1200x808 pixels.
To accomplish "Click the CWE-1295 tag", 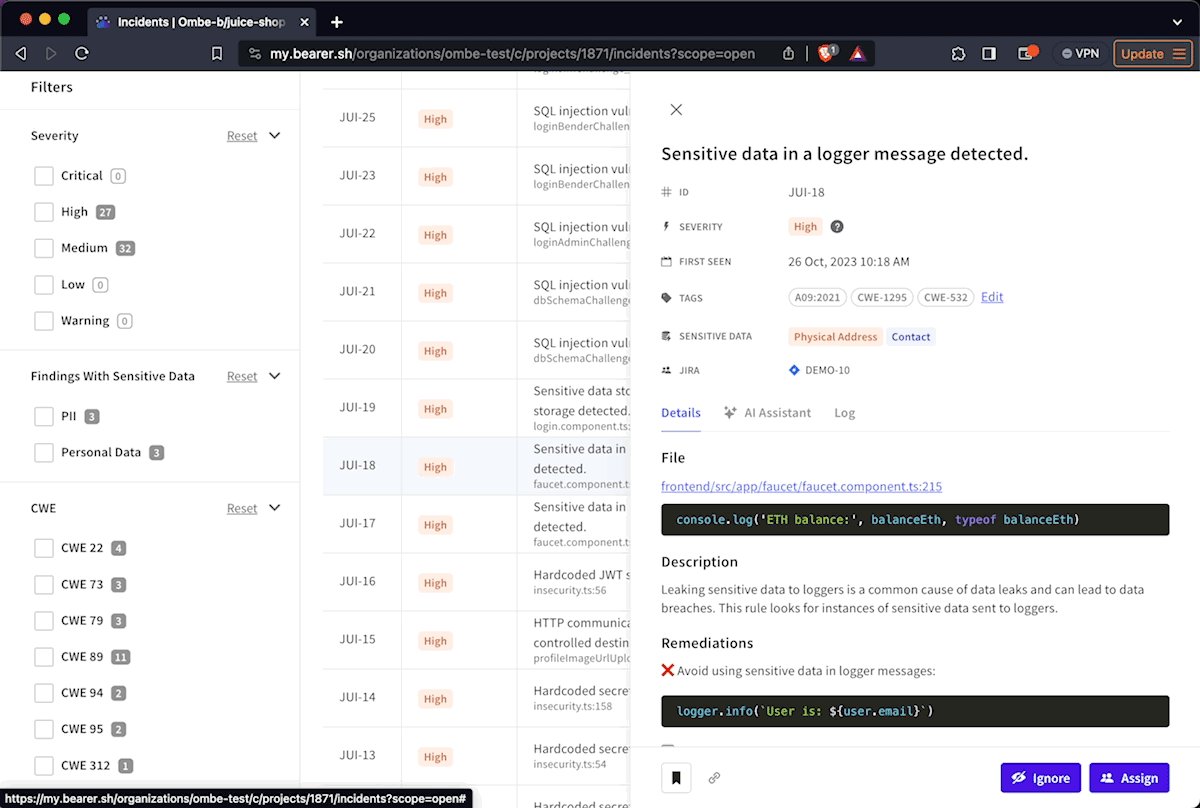I will [x=882, y=297].
